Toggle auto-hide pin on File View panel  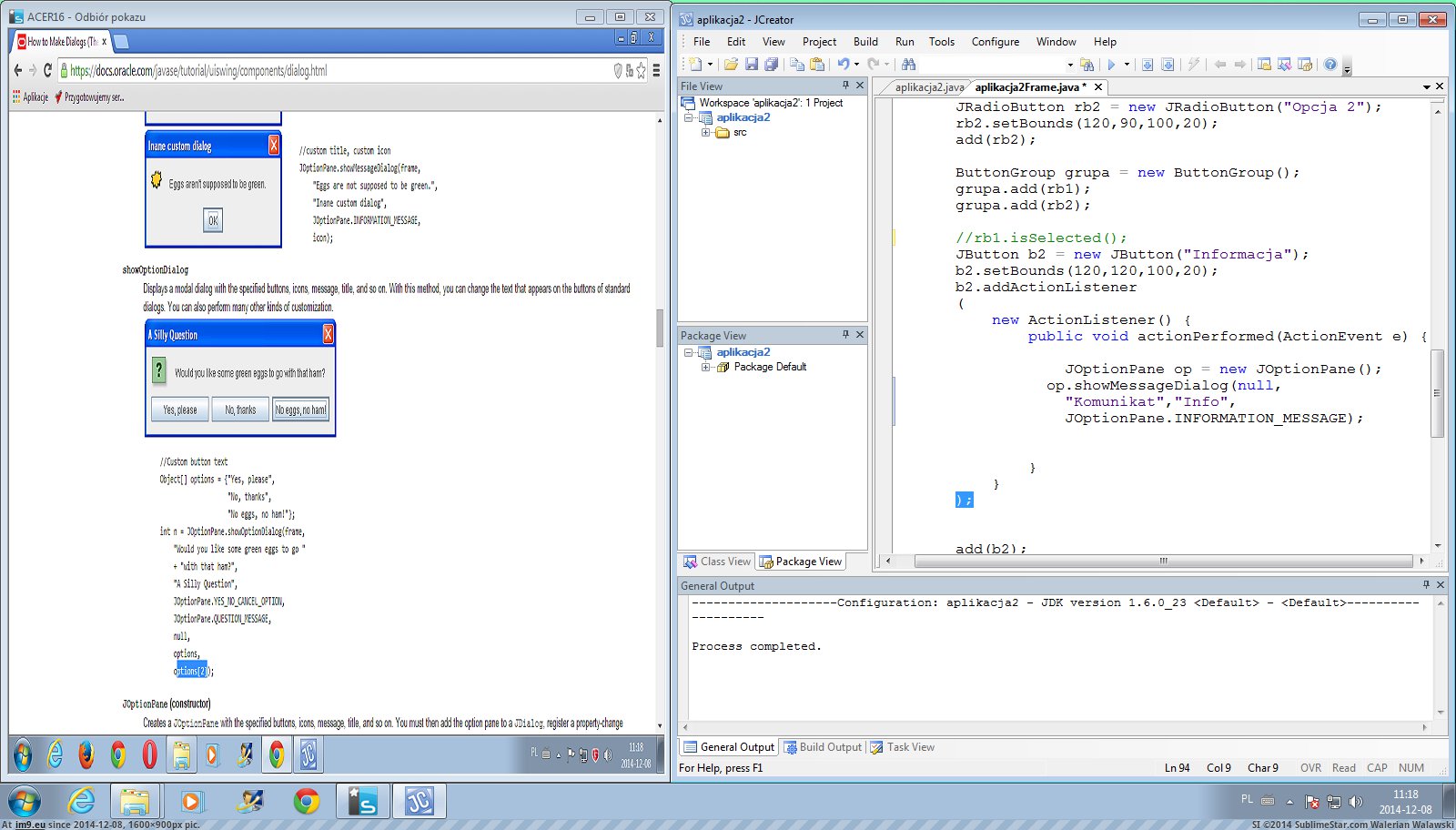845,86
